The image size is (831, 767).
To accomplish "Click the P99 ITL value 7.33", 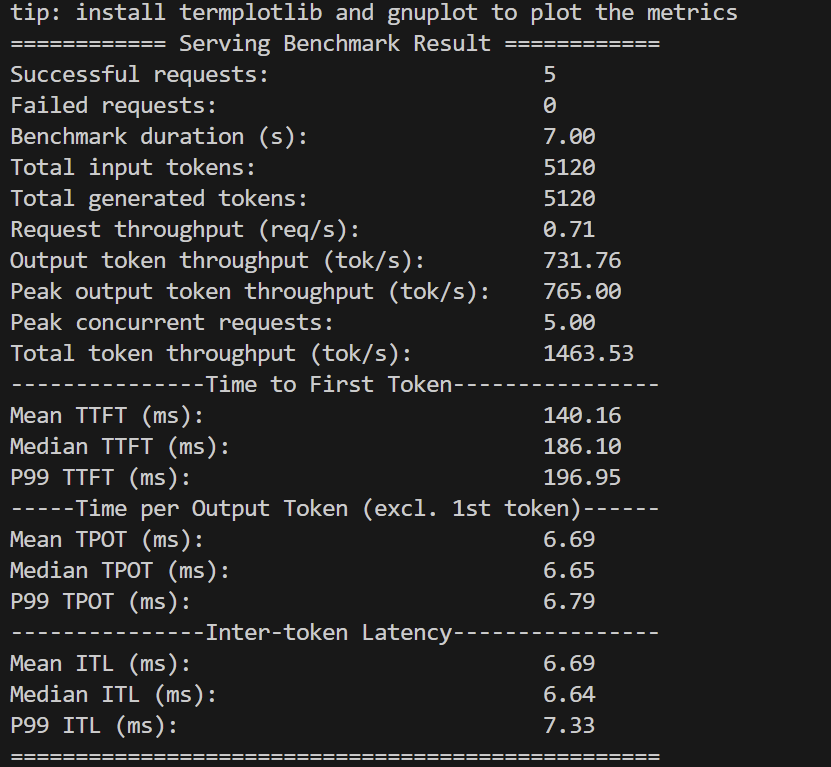I will pos(569,726).
